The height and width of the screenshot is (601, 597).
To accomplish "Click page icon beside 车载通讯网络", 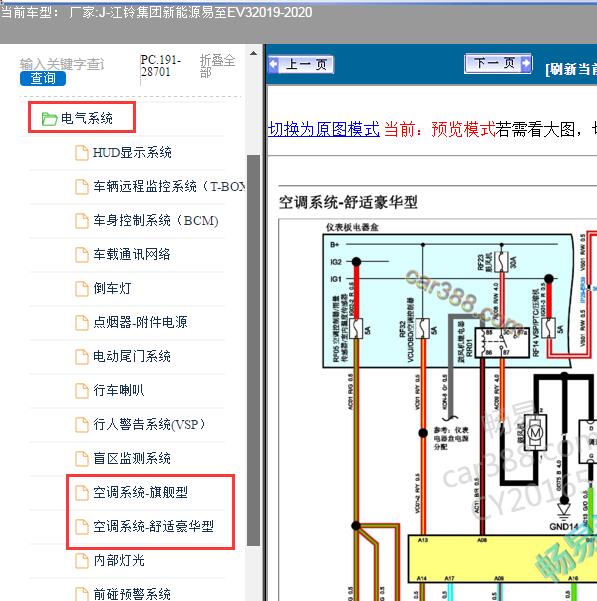I will pyautogui.click(x=82, y=255).
